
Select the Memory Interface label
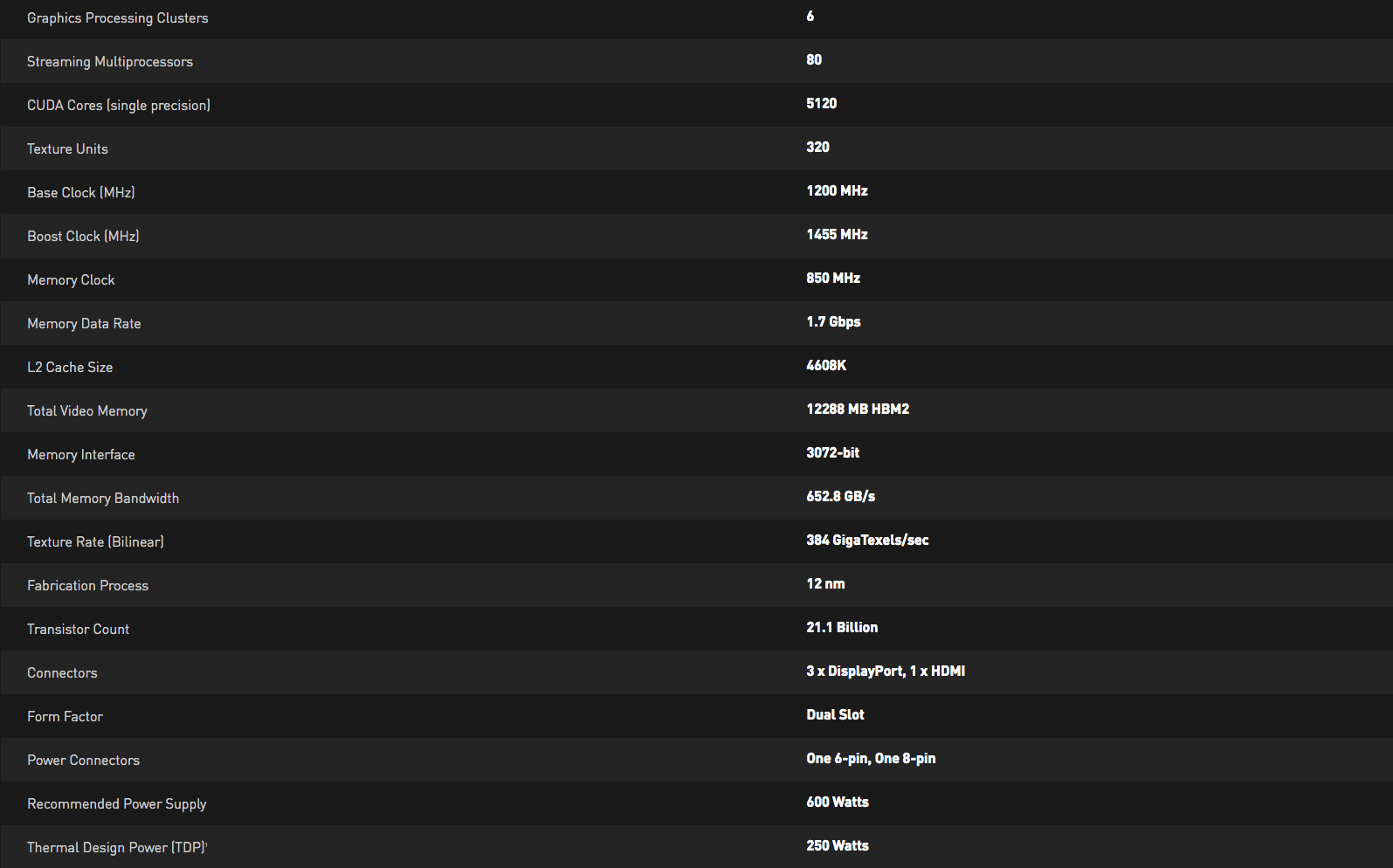point(80,455)
